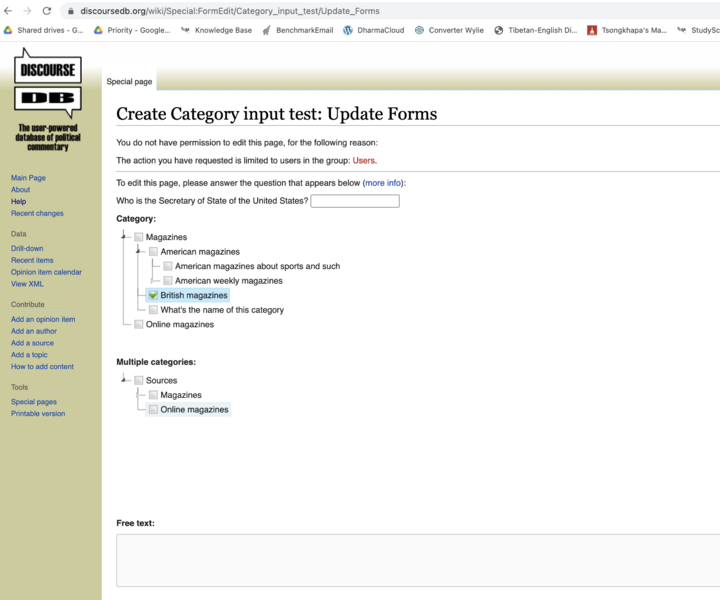Viewport: 720px width, 600px height.
Task: Open the Converter Wylie bookmark
Action: (449, 30)
